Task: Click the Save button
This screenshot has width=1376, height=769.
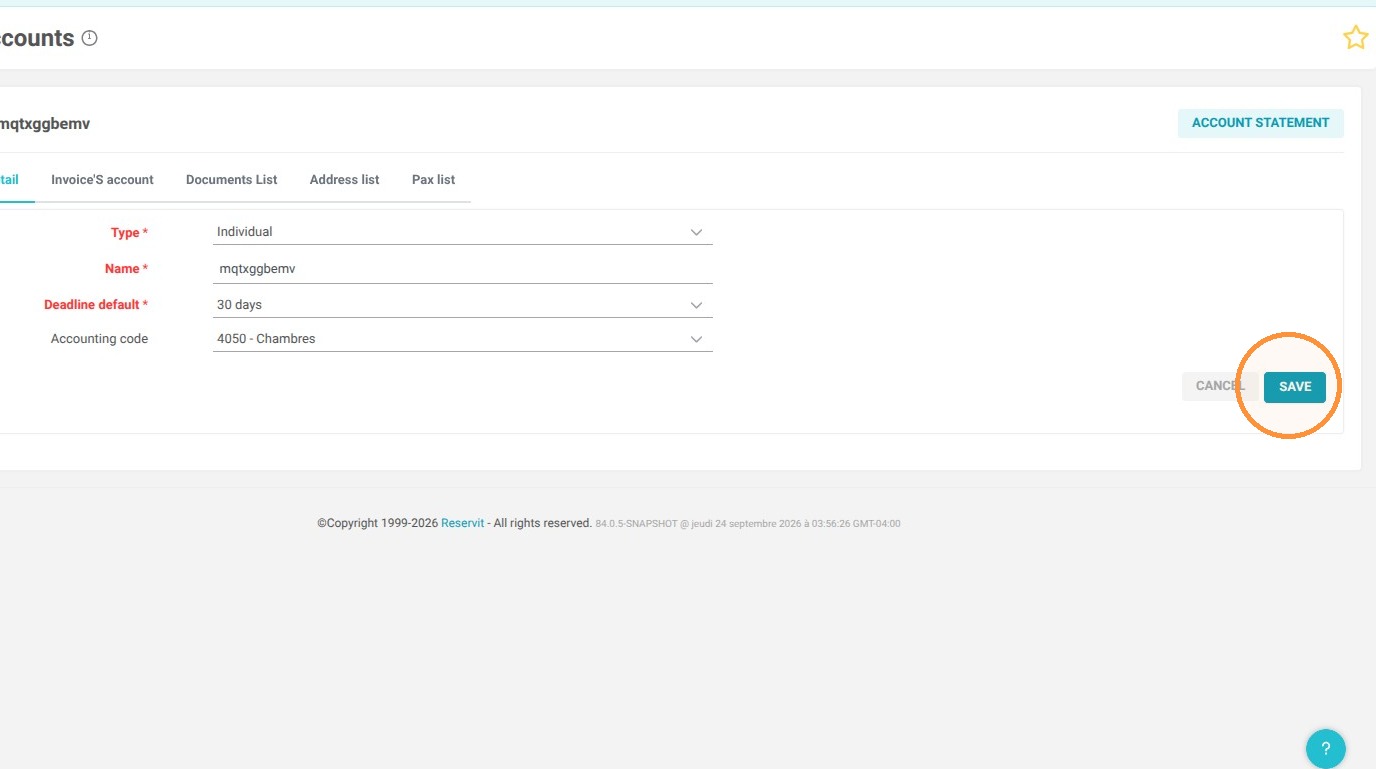Action: 1295,387
